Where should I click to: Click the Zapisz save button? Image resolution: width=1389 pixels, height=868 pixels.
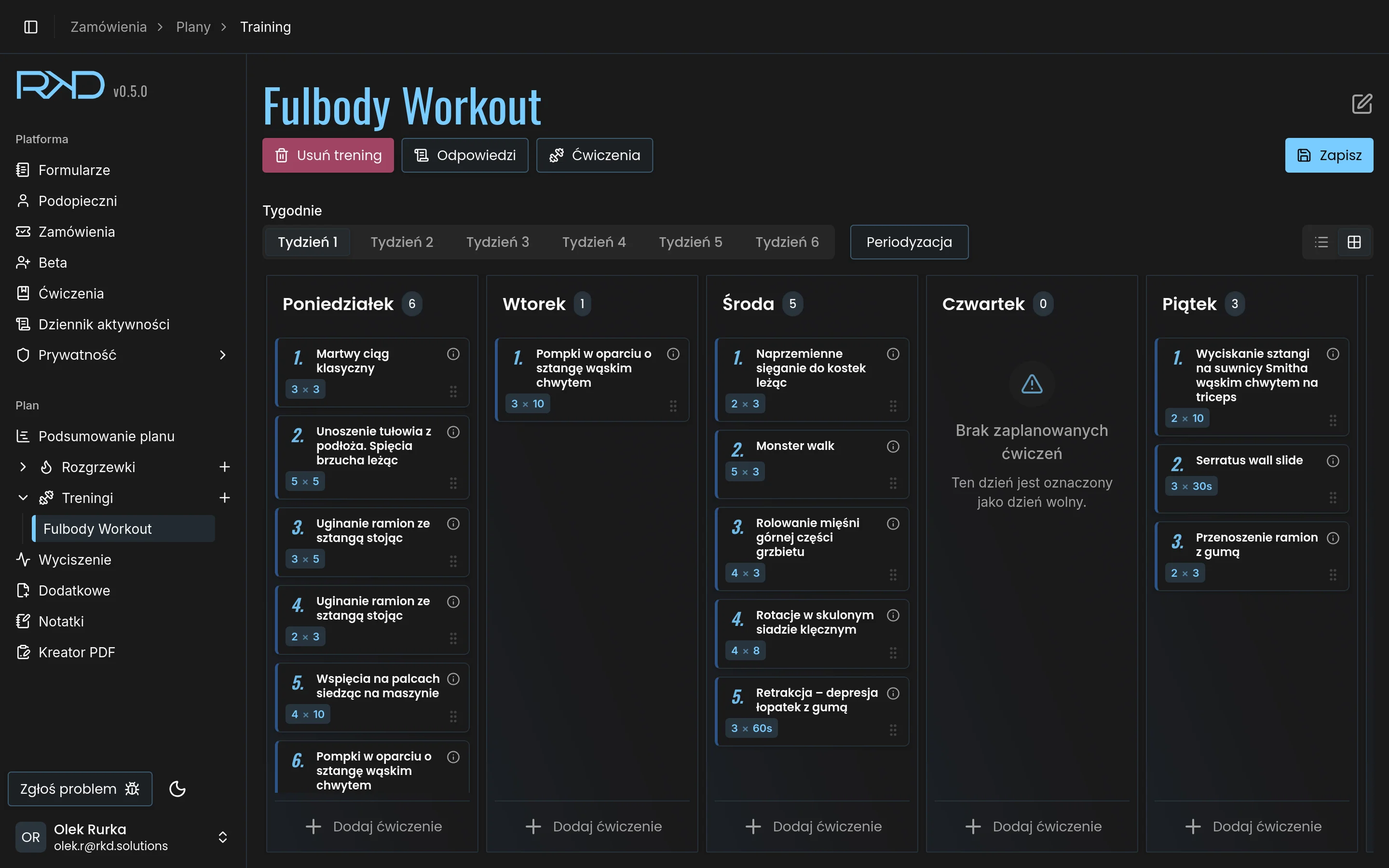(x=1329, y=155)
